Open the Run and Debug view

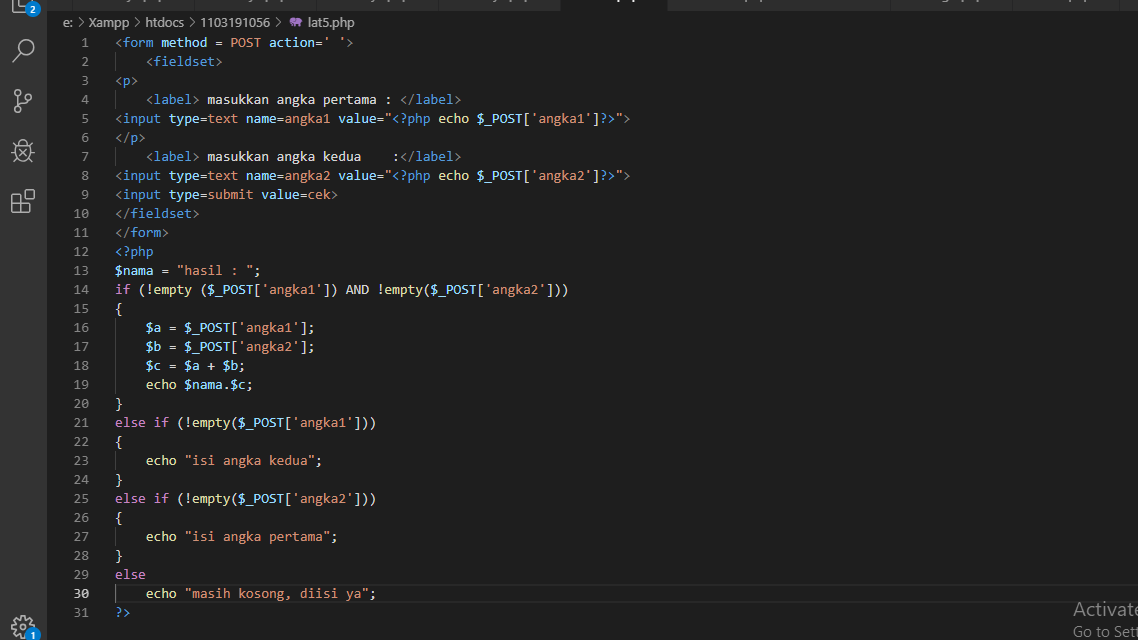[23, 151]
